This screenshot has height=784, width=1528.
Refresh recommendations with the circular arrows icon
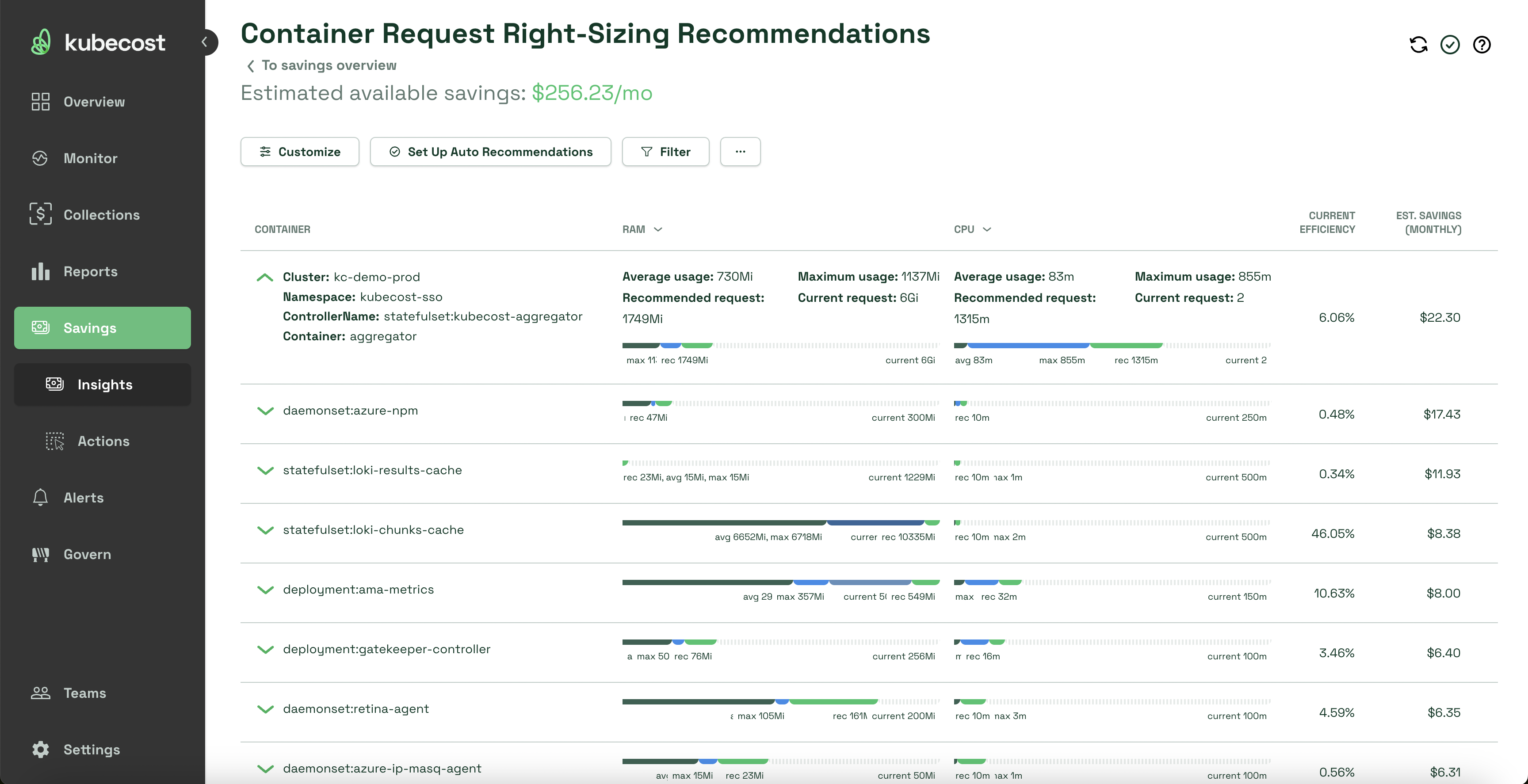coord(1418,45)
